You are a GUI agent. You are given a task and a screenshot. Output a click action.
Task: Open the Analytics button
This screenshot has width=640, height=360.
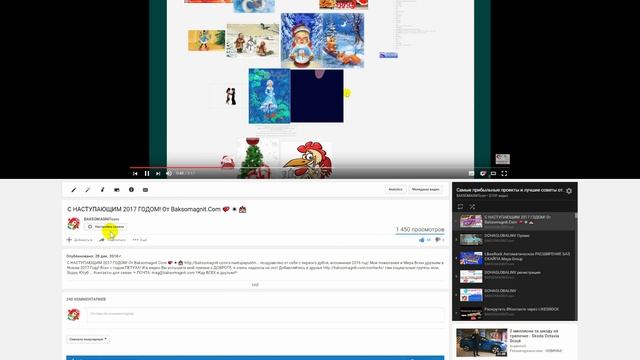coord(395,189)
